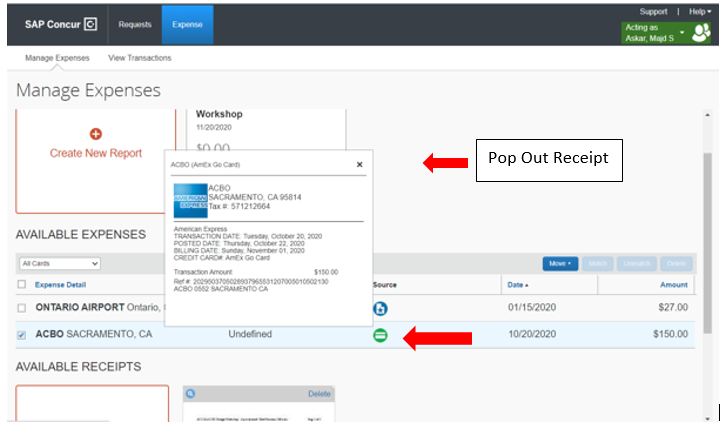
Task: Delete the available receipt image
Action: [x=319, y=394]
